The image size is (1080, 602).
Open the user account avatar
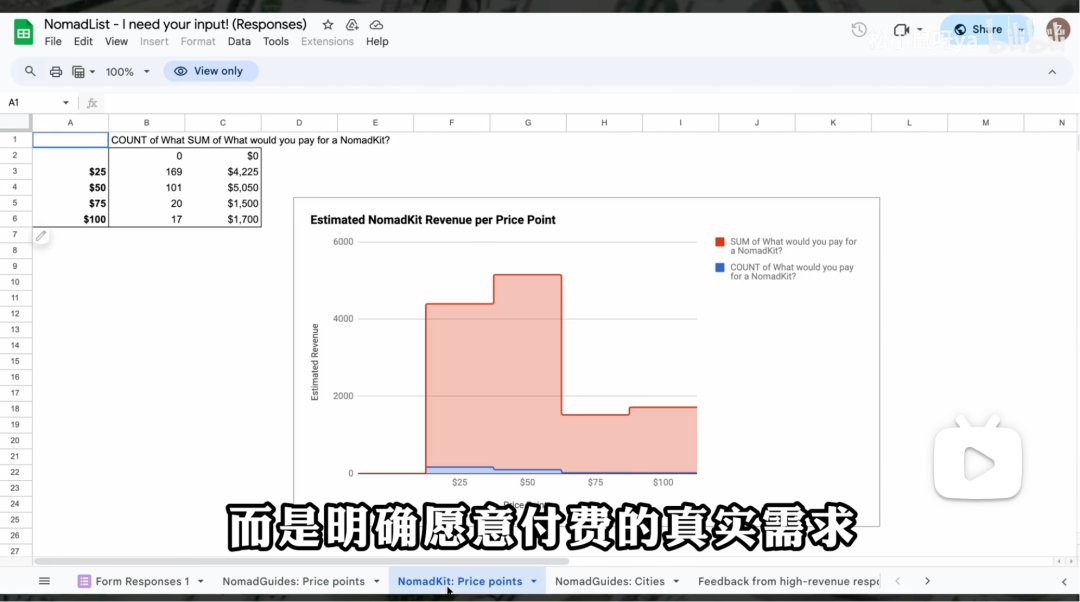1057,30
